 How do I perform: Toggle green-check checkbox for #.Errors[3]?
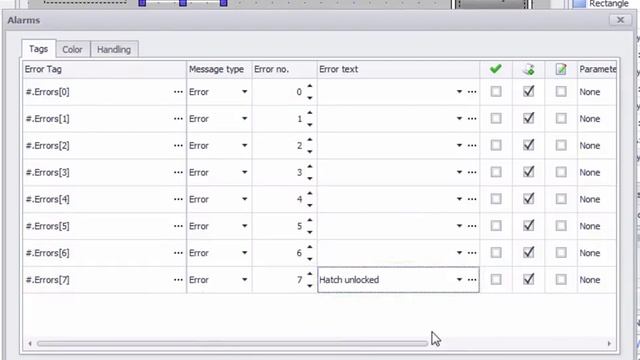point(496,172)
